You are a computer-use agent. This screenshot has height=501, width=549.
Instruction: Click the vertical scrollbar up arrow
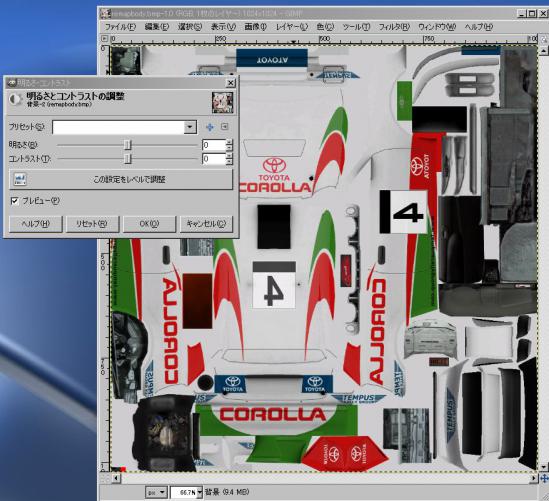[x=543, y=51]
